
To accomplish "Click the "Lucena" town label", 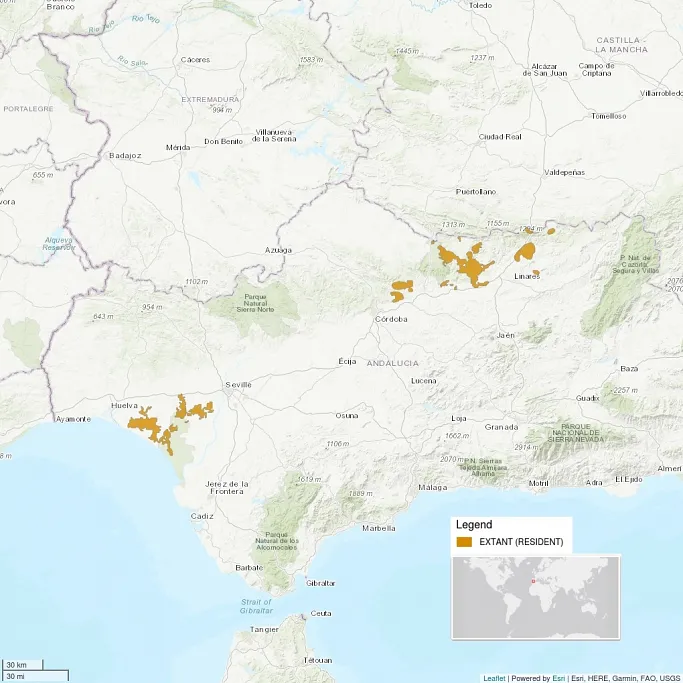I will [x=423, y=381].
